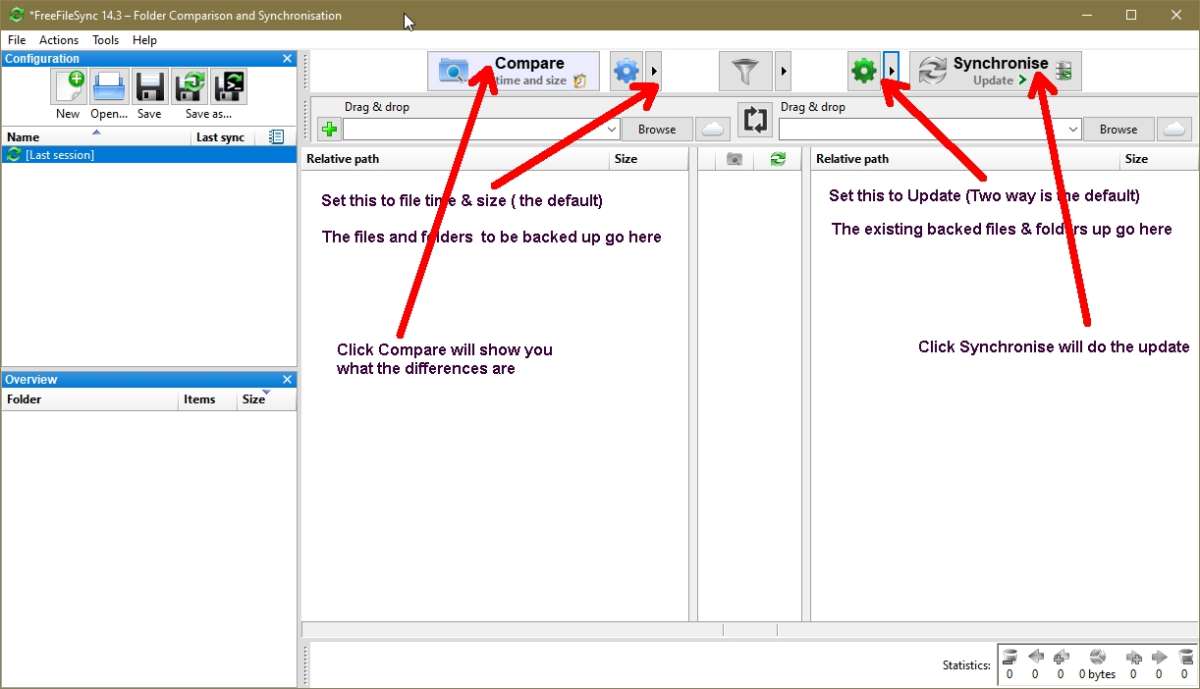The height and width of the screenshot is (689, 1200).
Task: Save the current configuration
Action: click(x=149, y=87)
